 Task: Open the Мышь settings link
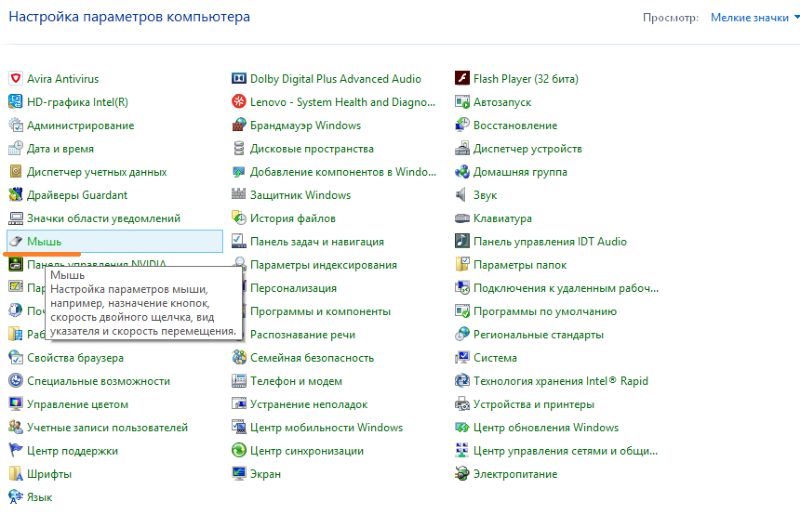(44, 242)
